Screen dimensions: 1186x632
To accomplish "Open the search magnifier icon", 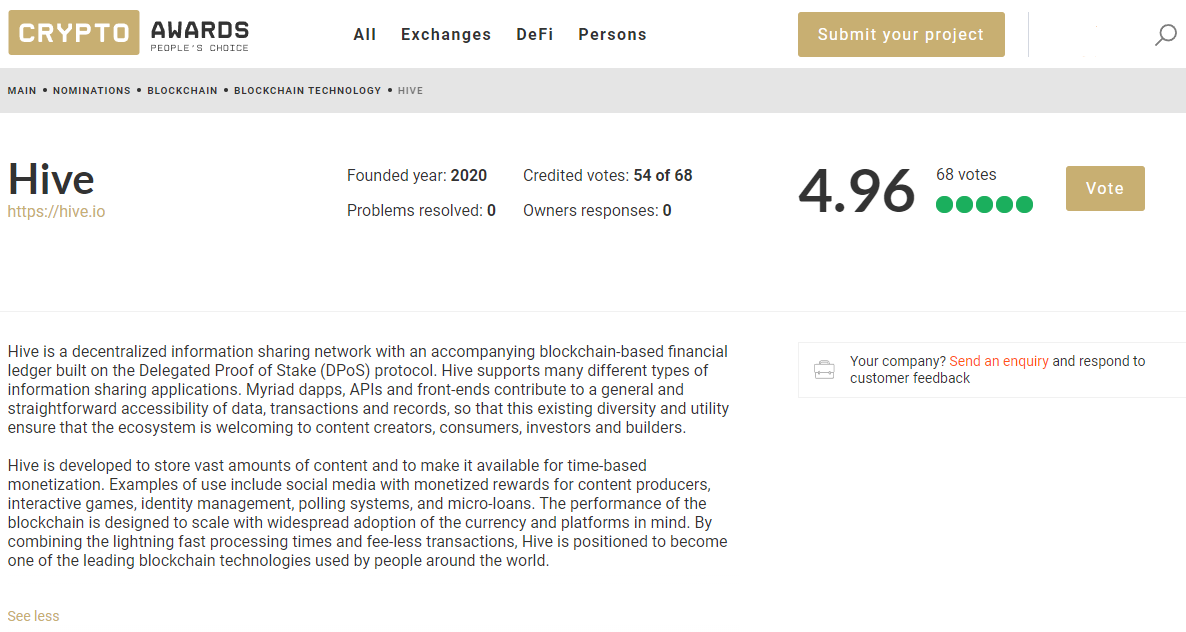I will click(x=1165, y=35).
